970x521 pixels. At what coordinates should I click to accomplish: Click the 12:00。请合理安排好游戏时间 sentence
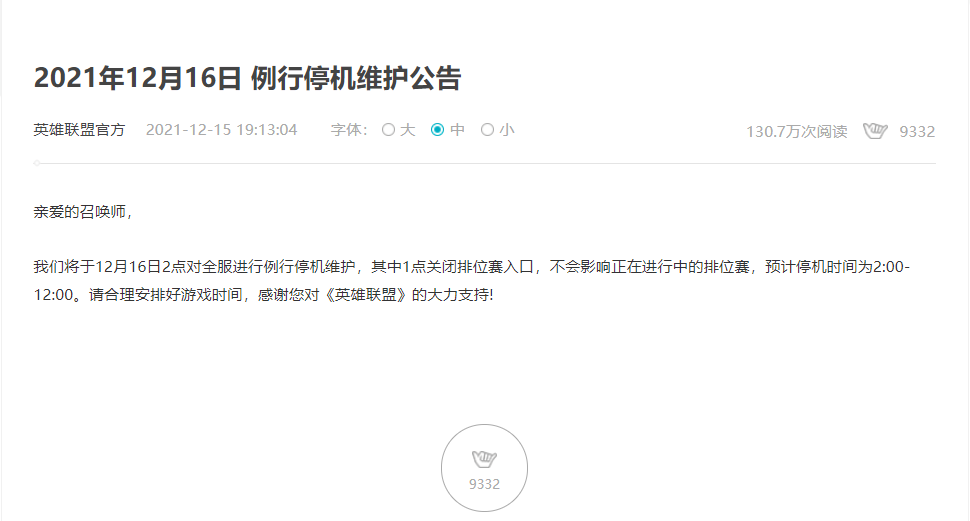point(137,295)
